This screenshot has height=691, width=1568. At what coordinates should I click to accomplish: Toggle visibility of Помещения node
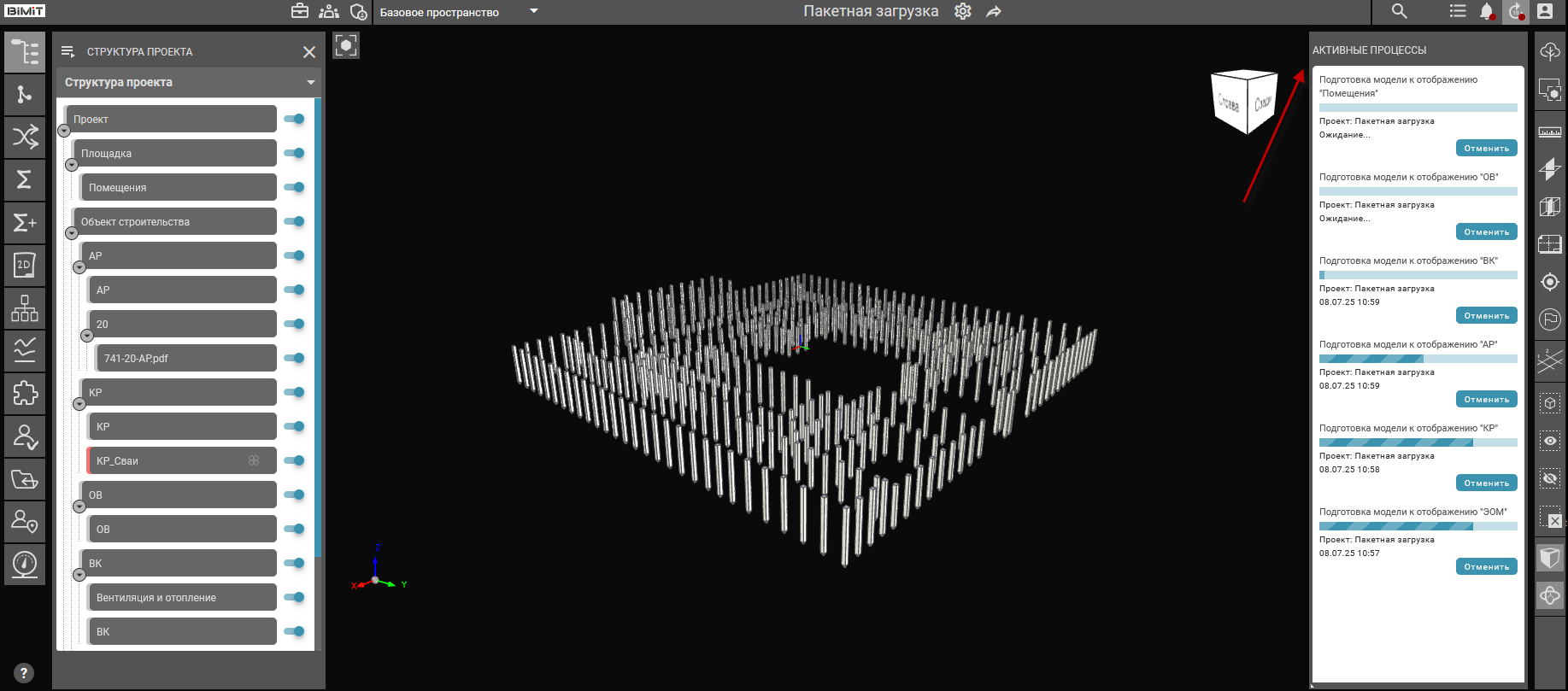(x=294, y=187)
